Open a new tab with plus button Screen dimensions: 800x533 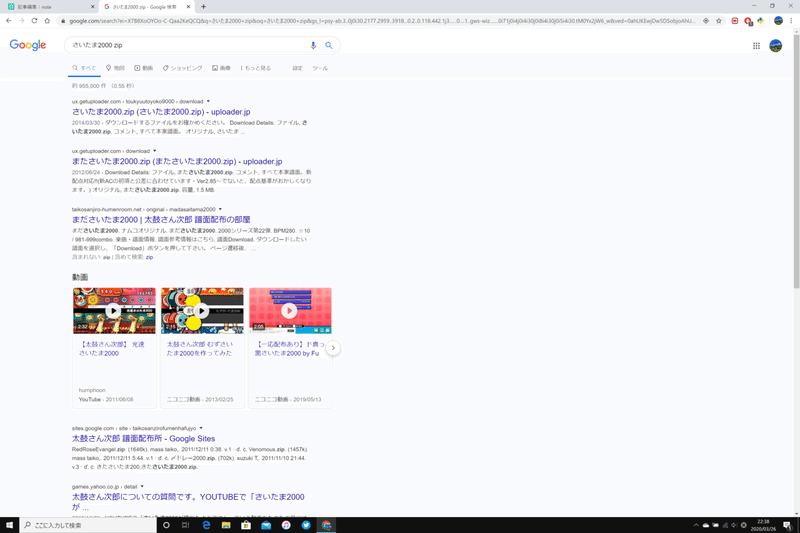pyautogui.click(x=204, y=7)
